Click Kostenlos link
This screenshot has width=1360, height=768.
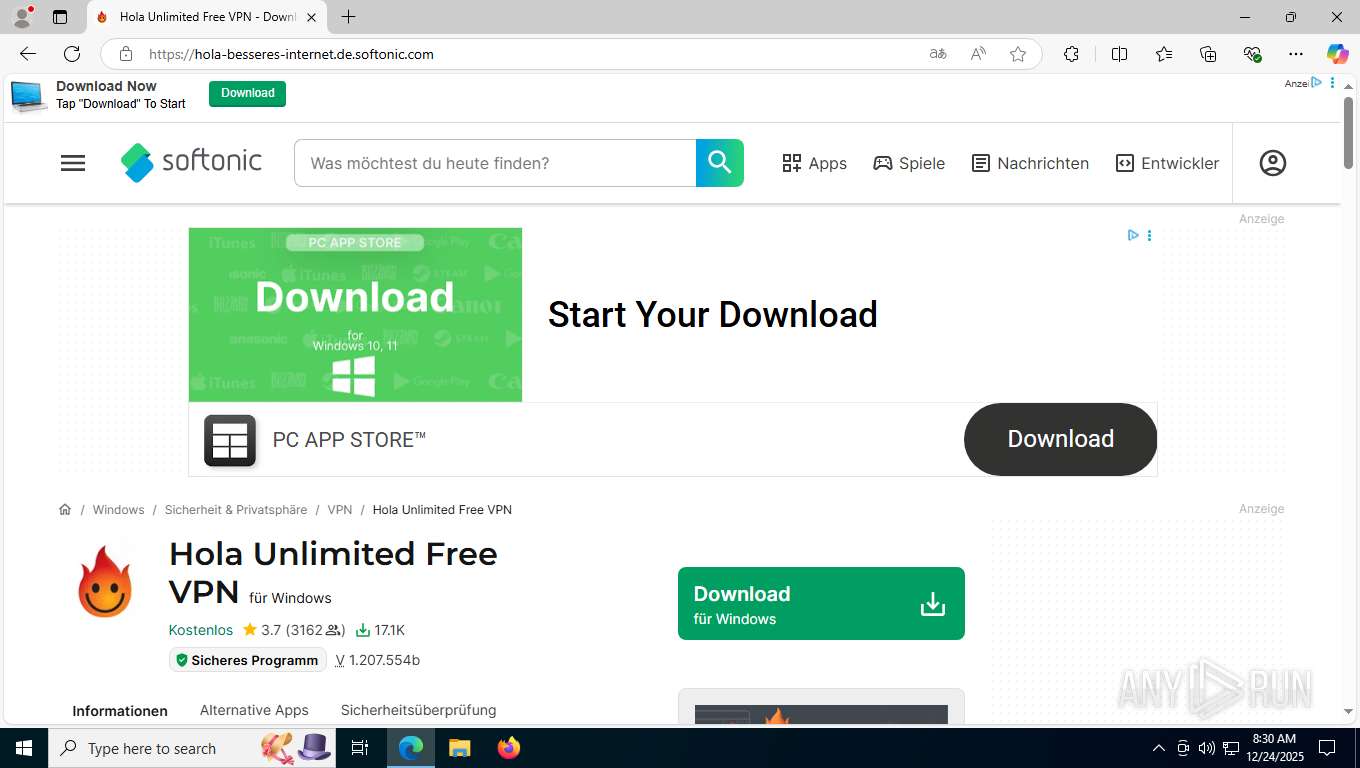(201, 630)
